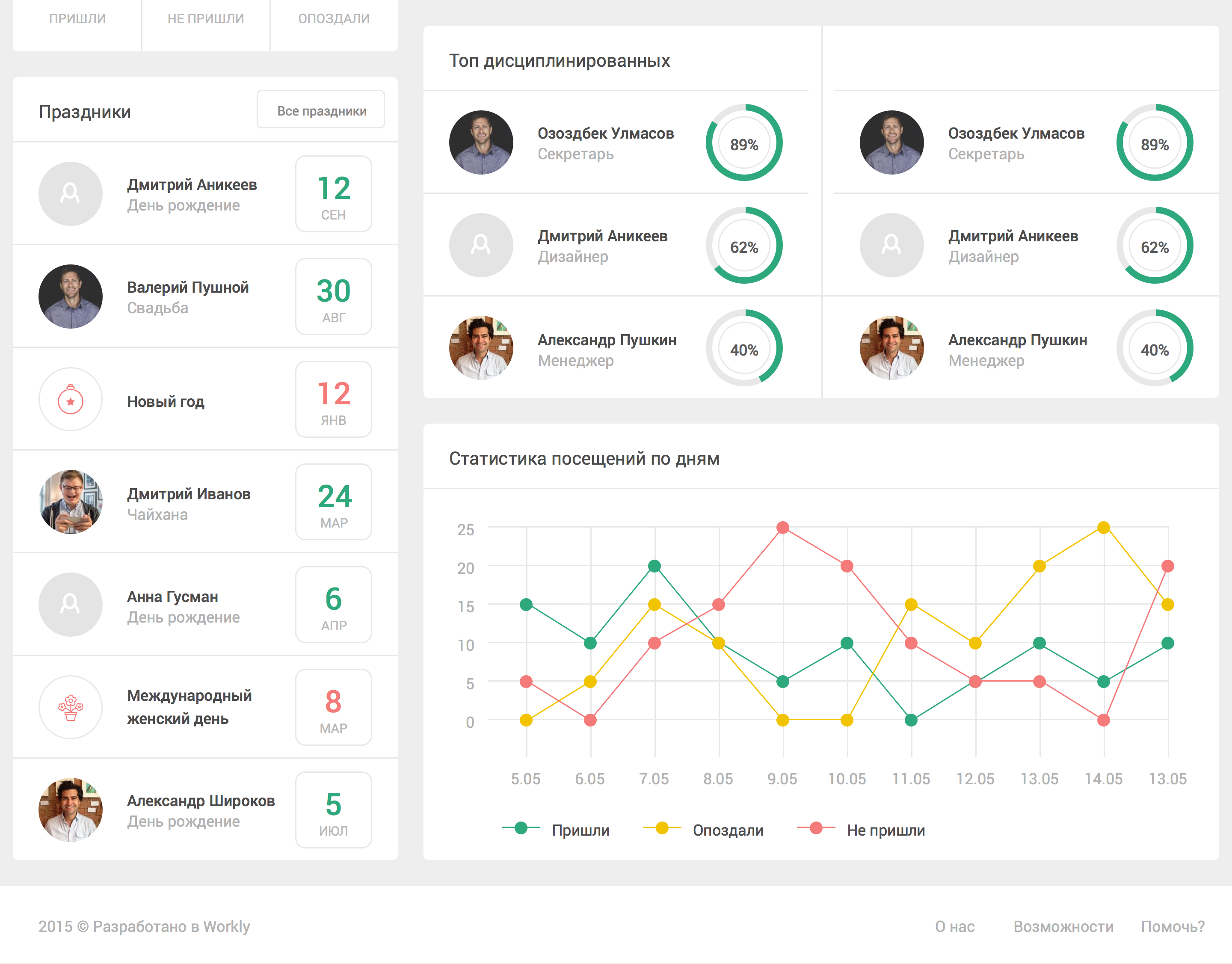Click the 10.05 x-axis label

pyautogui.click(x=847, y=779)
